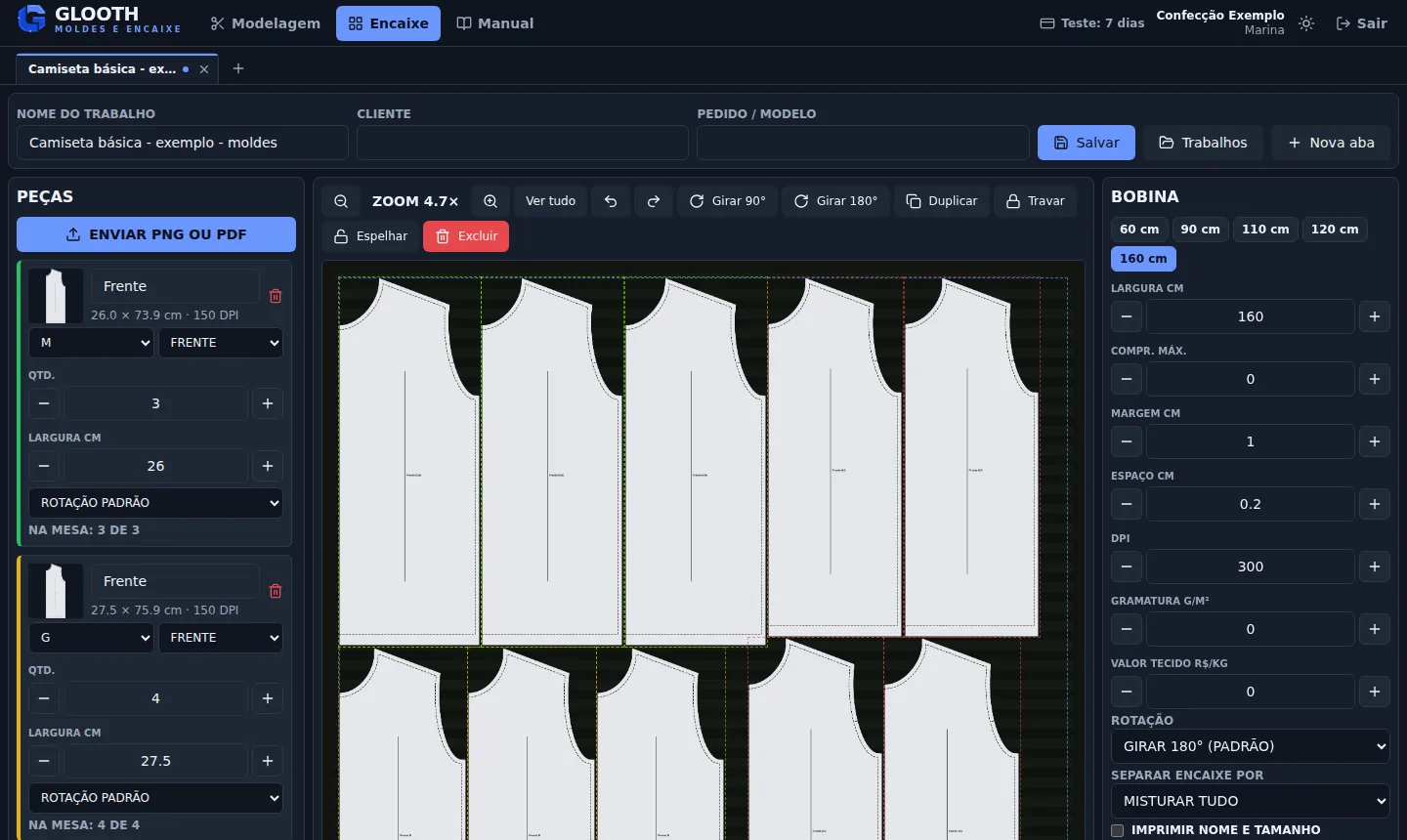Expand the Girar 180° (Padrão) rotation dropdown
Viewport: 1407px width, 840px height.
(1251, 746)
